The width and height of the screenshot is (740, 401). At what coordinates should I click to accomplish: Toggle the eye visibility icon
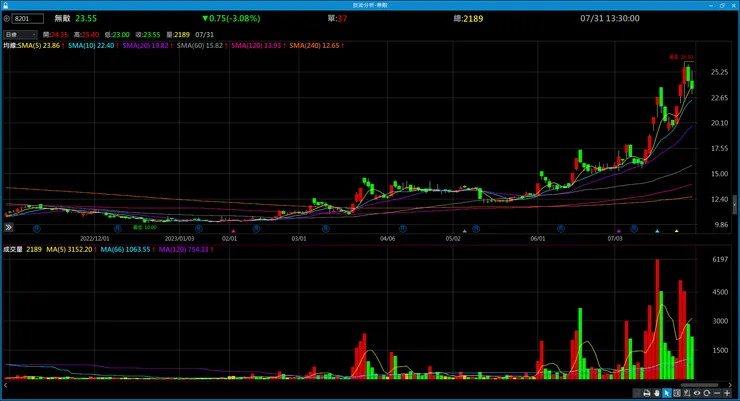[697, 393]
